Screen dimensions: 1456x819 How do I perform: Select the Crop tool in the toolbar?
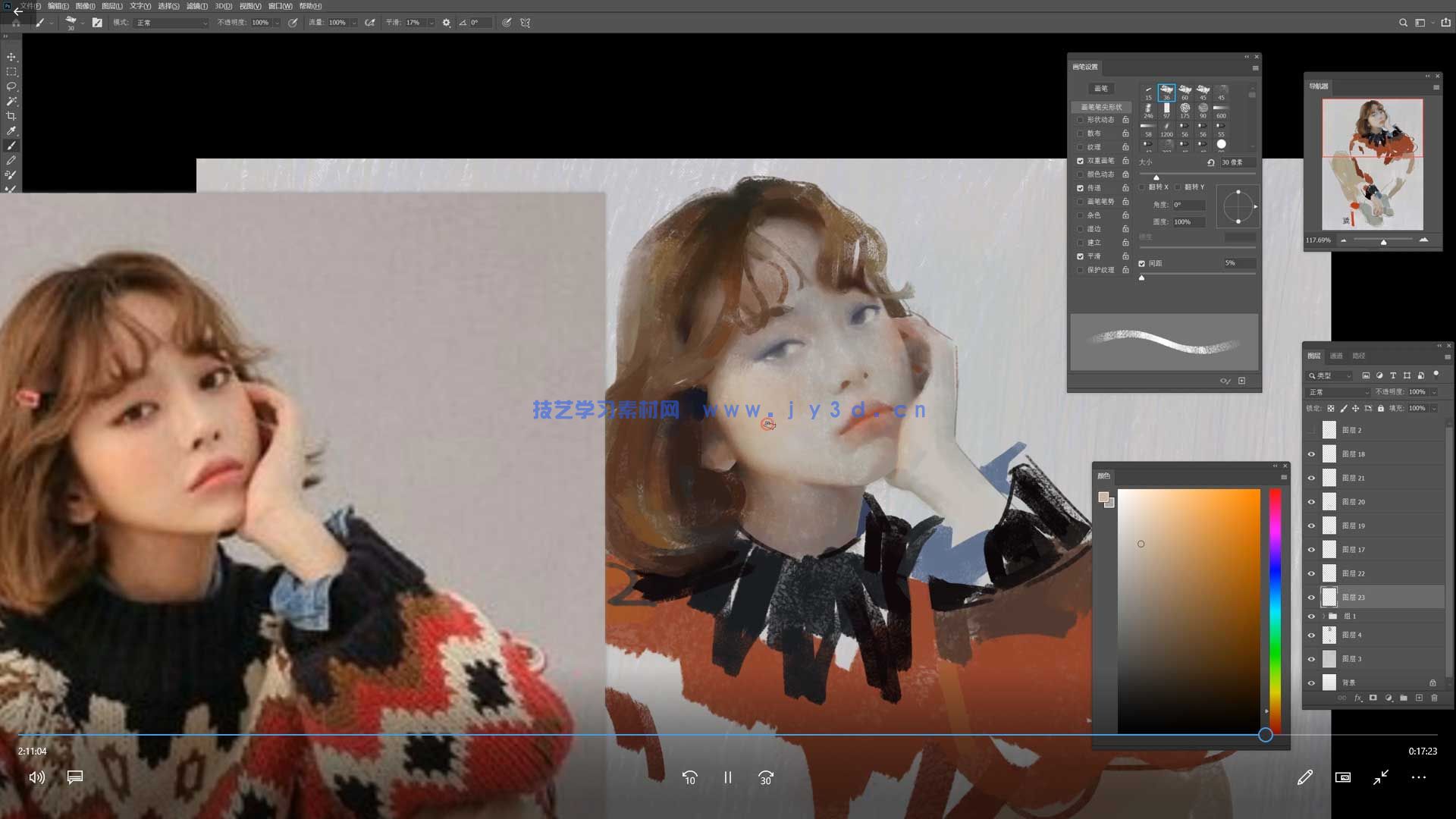tap(11, 116)
